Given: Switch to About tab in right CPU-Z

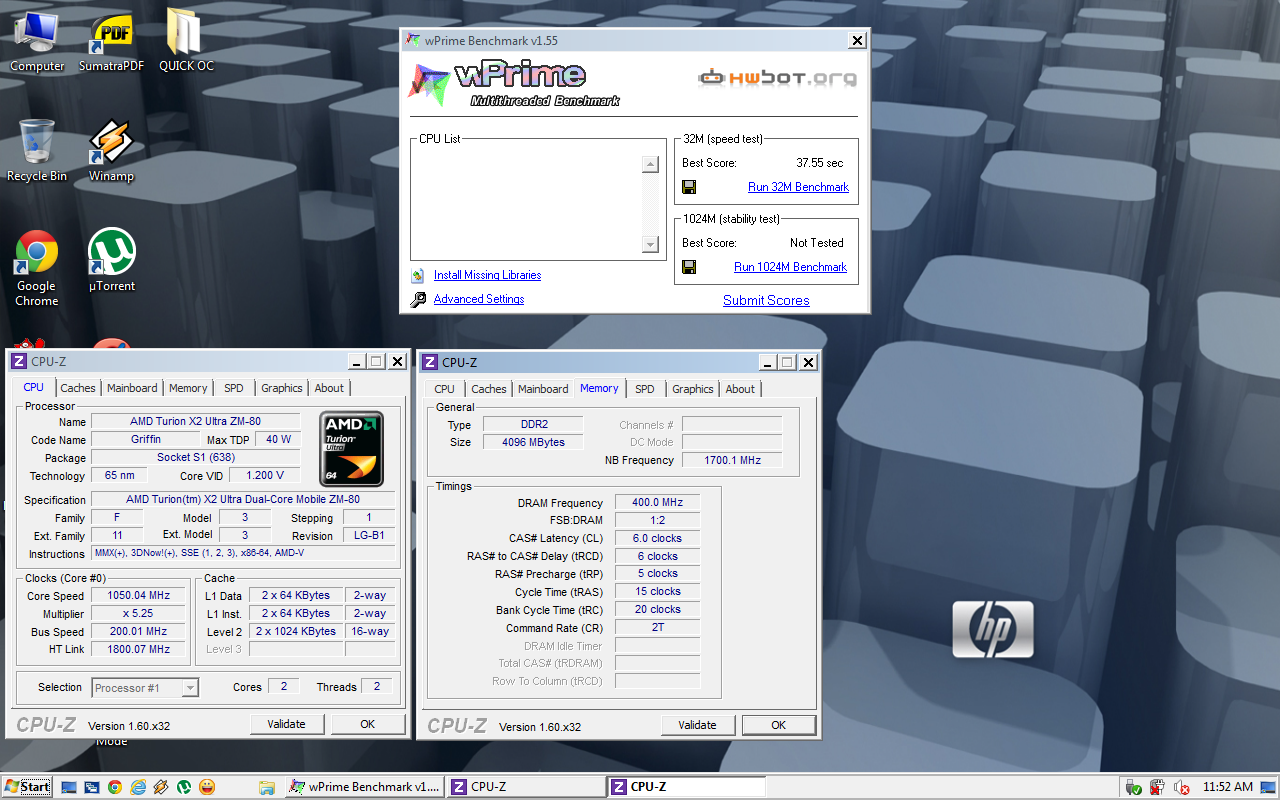Looking at the screenshot, I should click(x=740, y=389).
